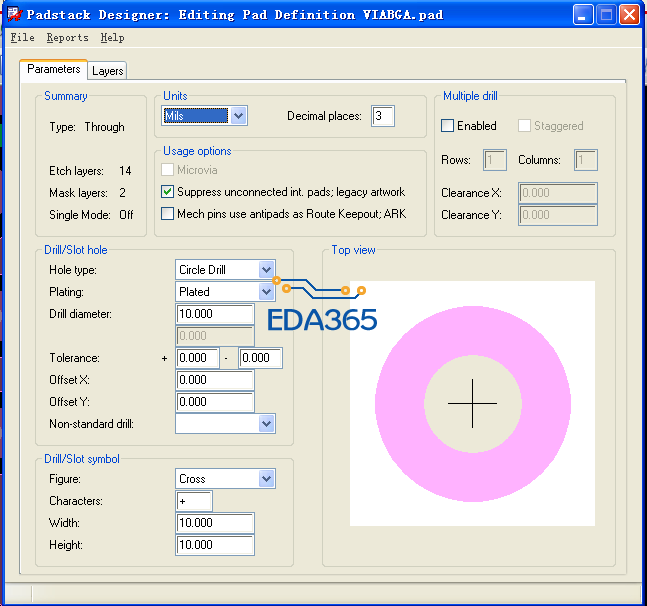This screenshot has width=647, height=606.
Task: Click the Clearance X field
Action: 558,193
